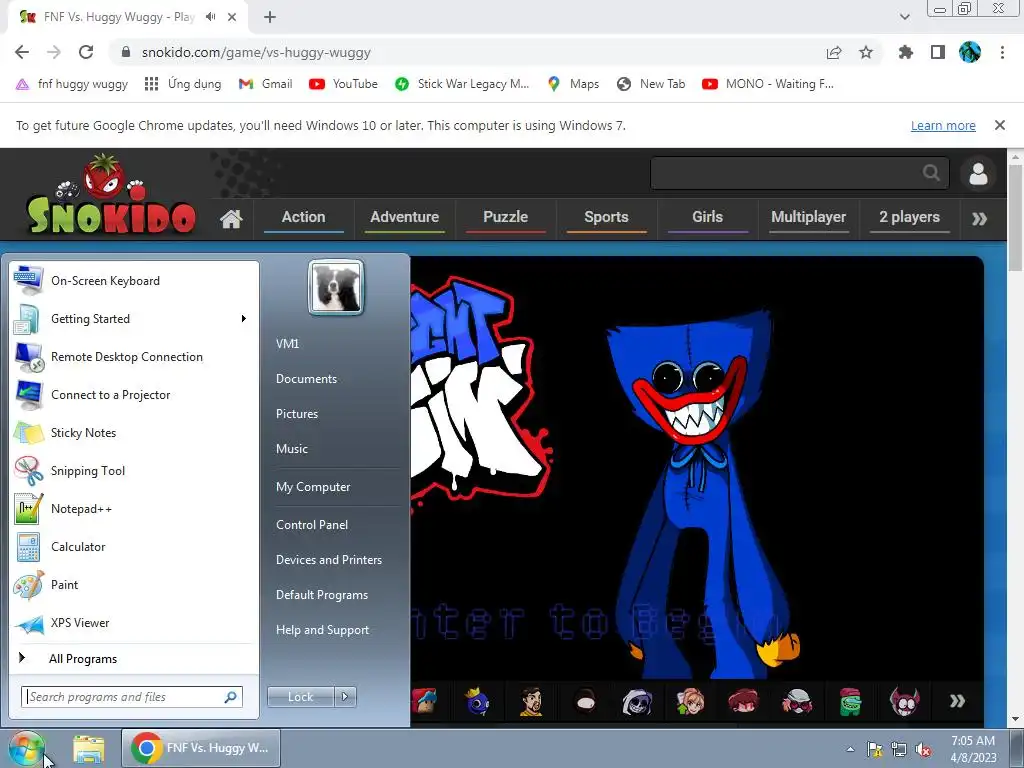Open the Snokido user account icon
The height and width of the screenshot is (768, 1024).
(978, 174)
